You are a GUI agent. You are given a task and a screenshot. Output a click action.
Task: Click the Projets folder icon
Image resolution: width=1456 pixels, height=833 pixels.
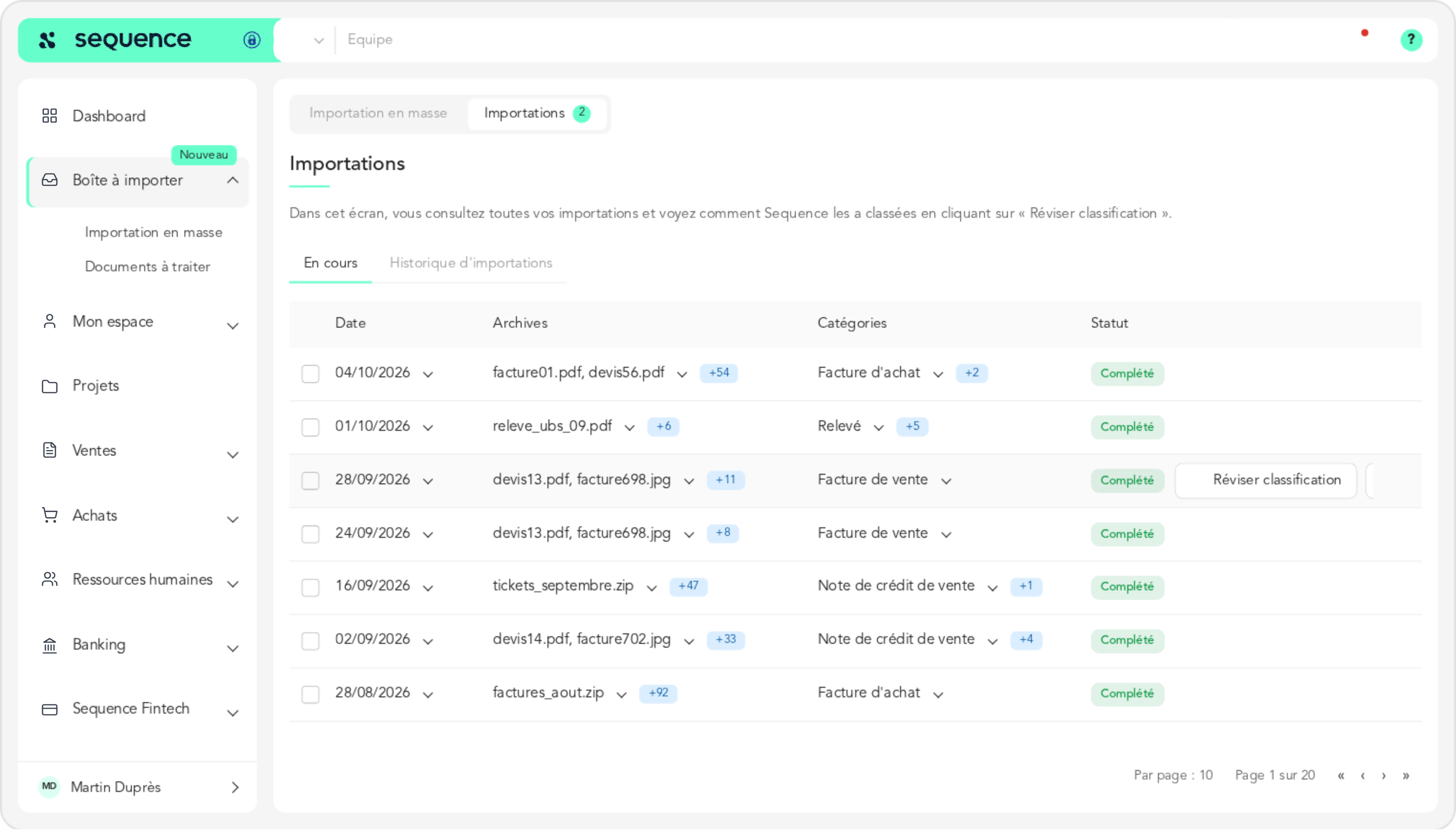tap(50, 386)
